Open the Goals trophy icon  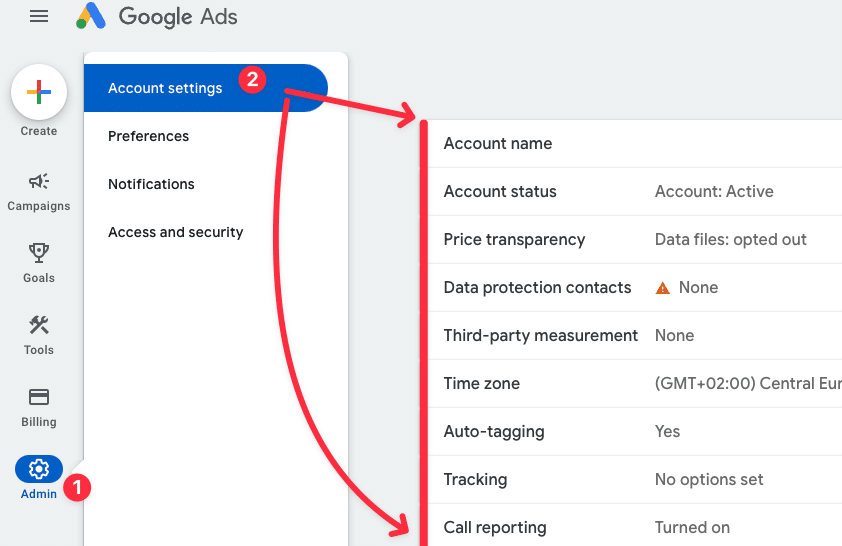pos(39,253)
